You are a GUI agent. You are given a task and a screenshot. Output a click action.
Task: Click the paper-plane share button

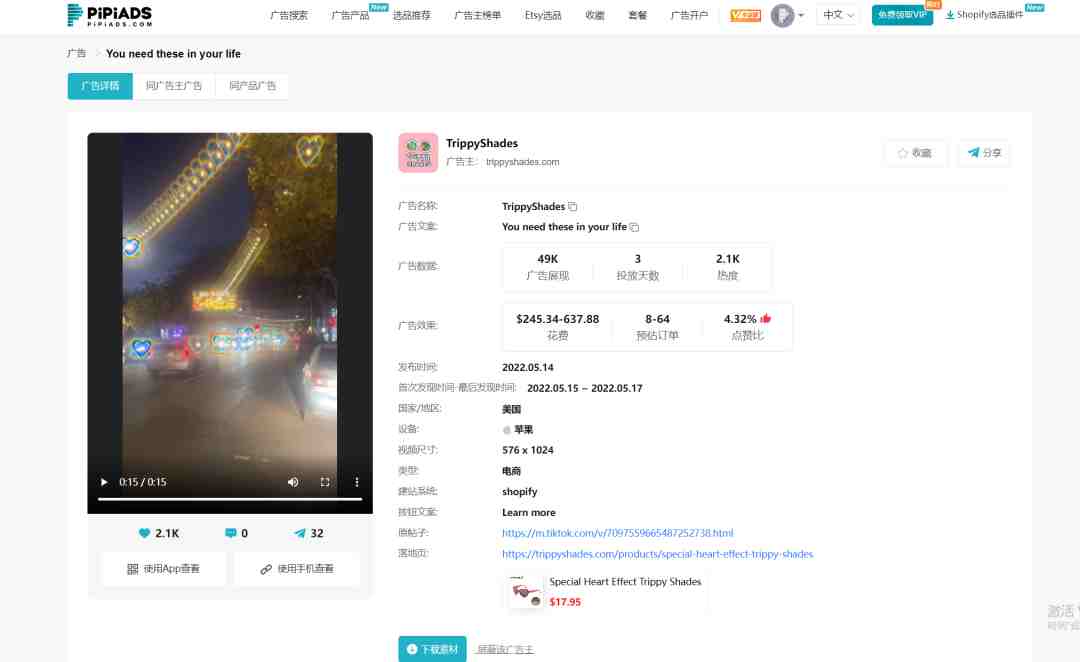pyautogui.click(x=984, y=153)
